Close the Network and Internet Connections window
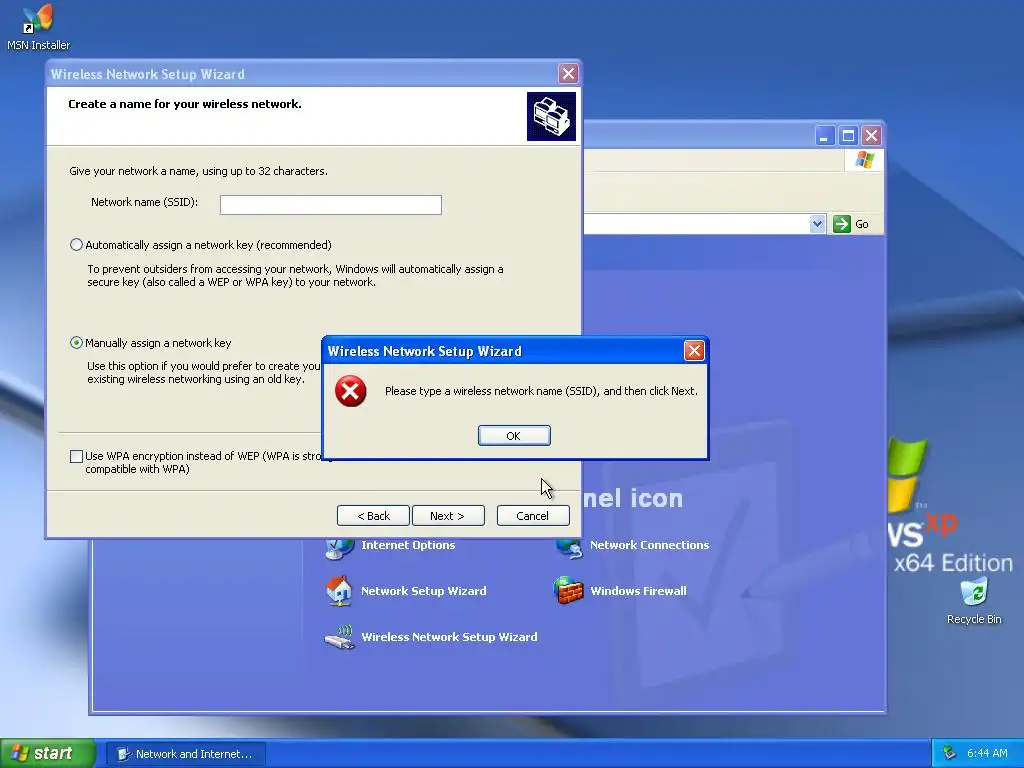Viewport: 1024px width, 768px height. click(871, 136)
